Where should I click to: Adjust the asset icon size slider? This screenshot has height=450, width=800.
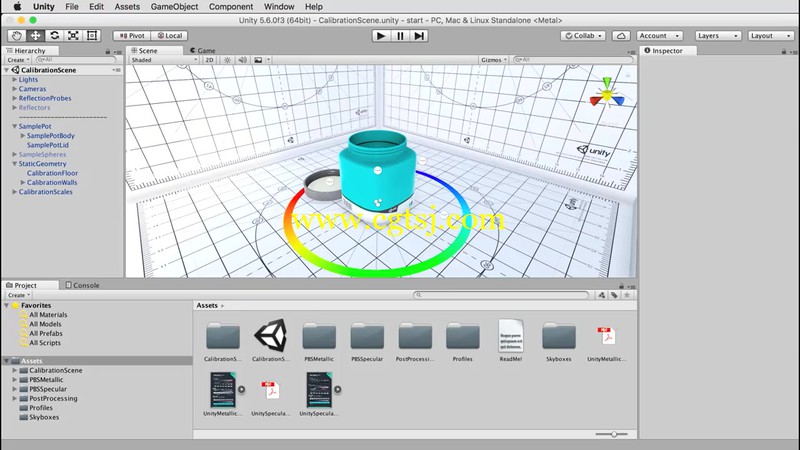[x=614, y=434]
